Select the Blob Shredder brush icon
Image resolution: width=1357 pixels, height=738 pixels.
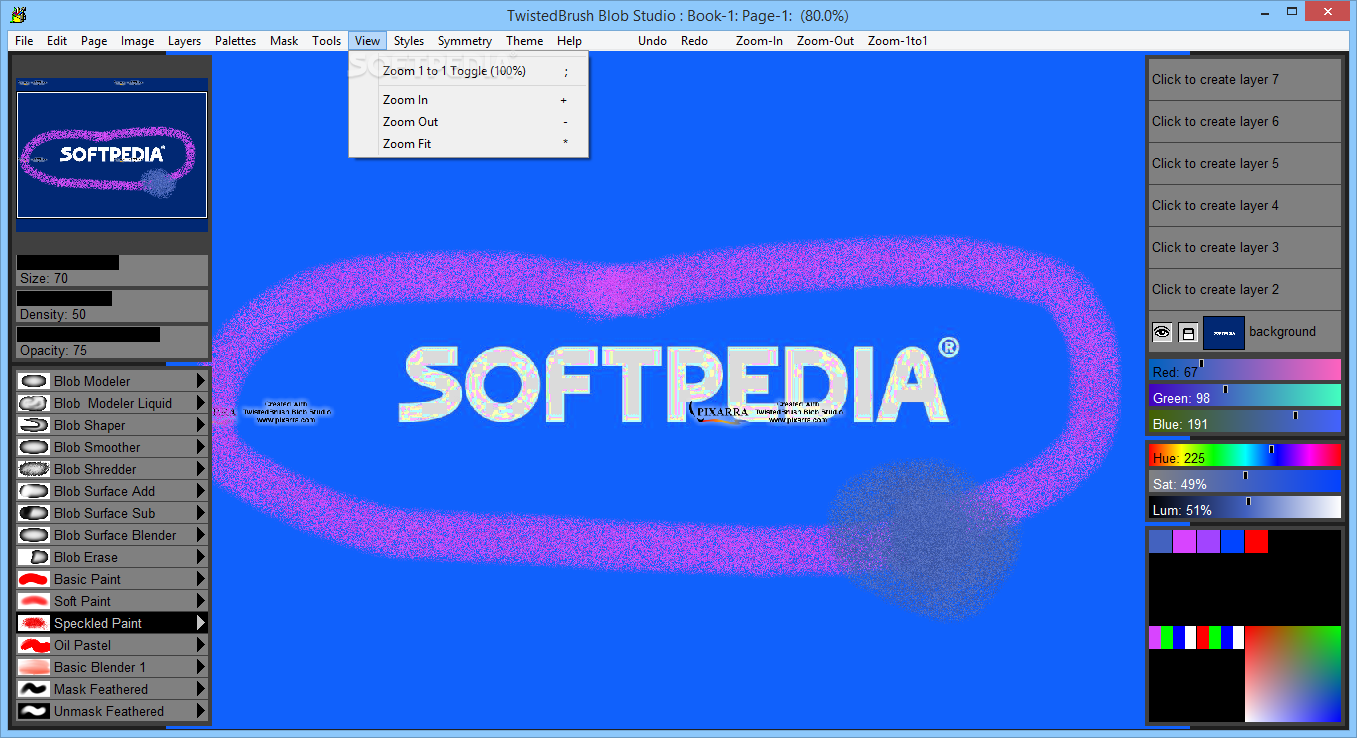[34, 469]
